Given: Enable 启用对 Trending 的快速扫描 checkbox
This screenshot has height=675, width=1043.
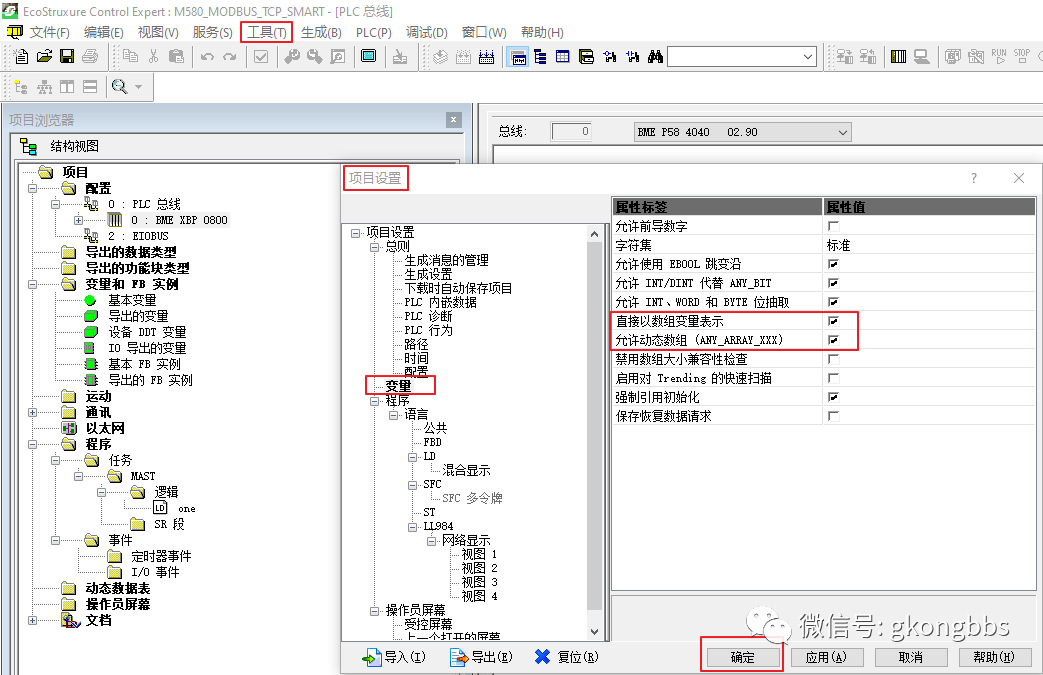Looking at the screenshot, I should click(x=833, y=378).
